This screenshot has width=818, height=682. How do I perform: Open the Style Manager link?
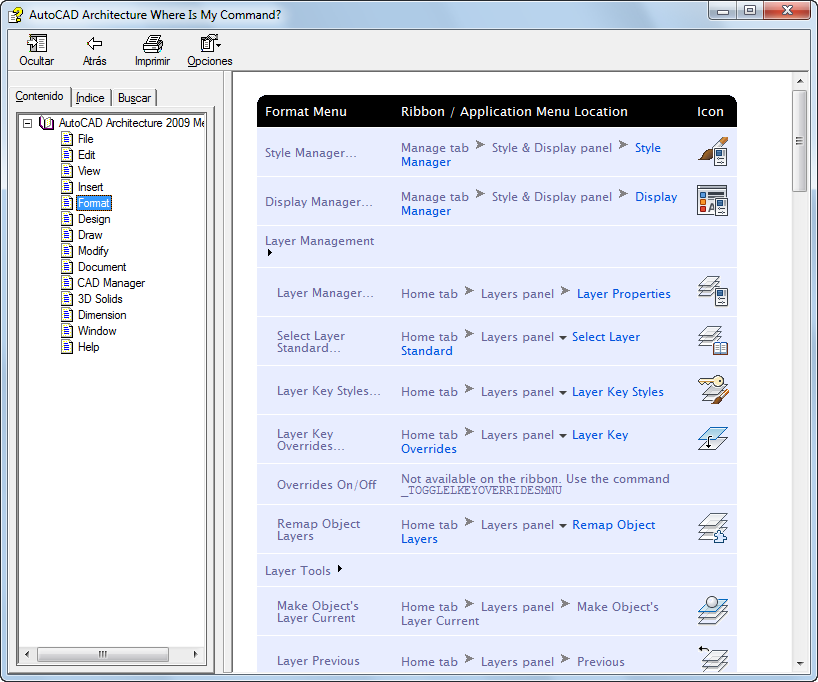point(531,155)
